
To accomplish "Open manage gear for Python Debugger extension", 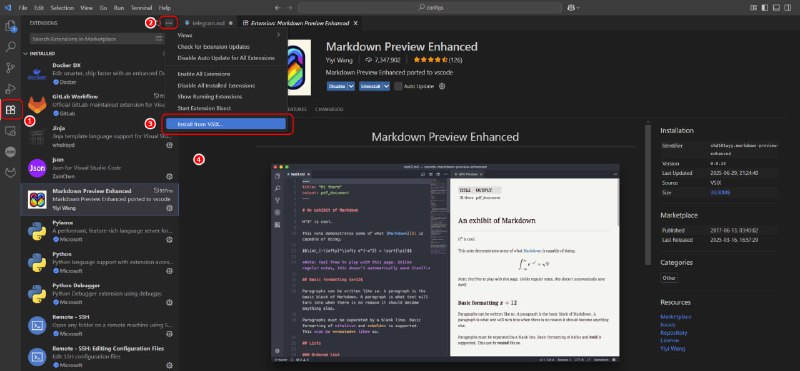I will (169, 302).
